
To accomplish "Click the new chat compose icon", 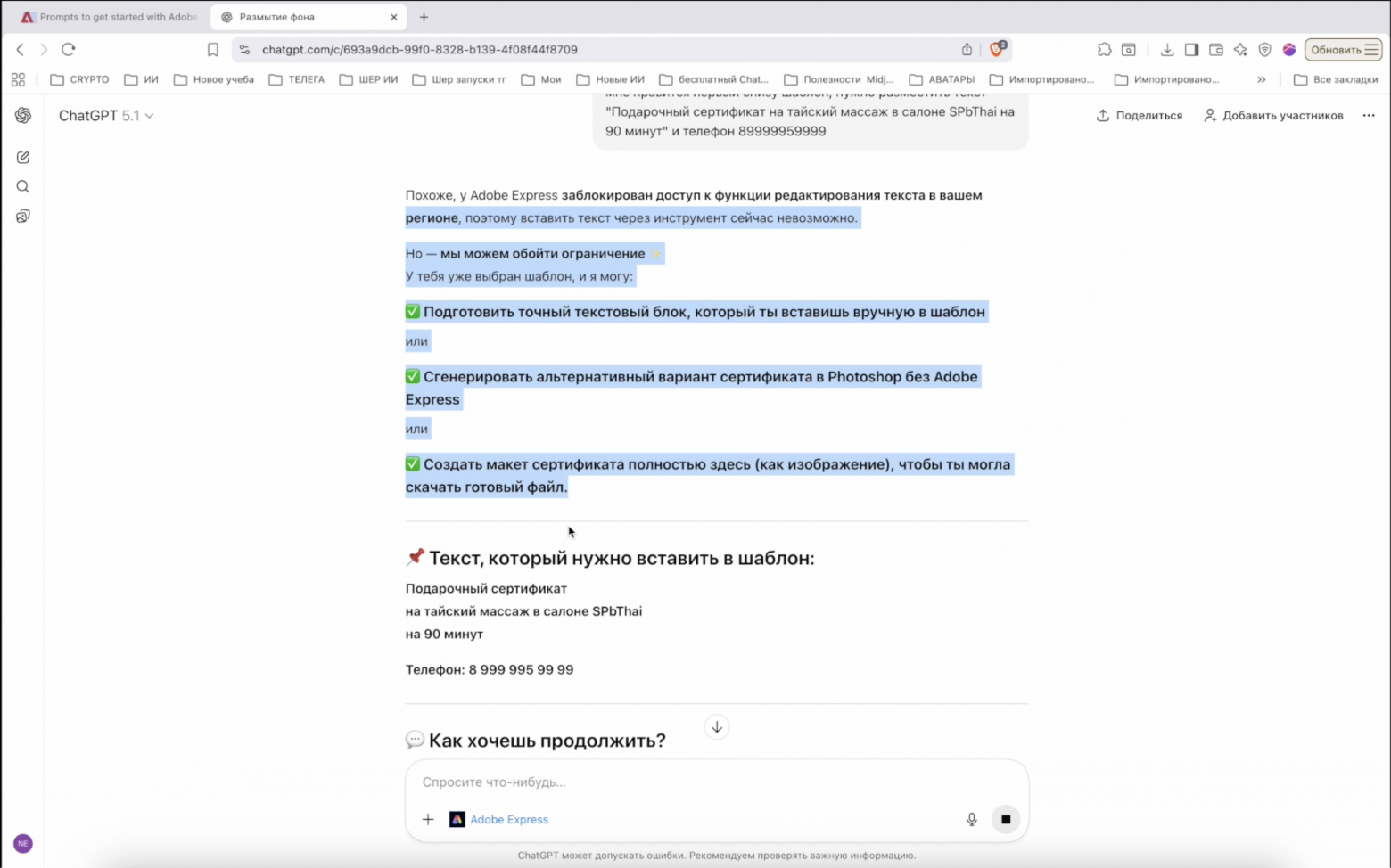I will (23, 157).
